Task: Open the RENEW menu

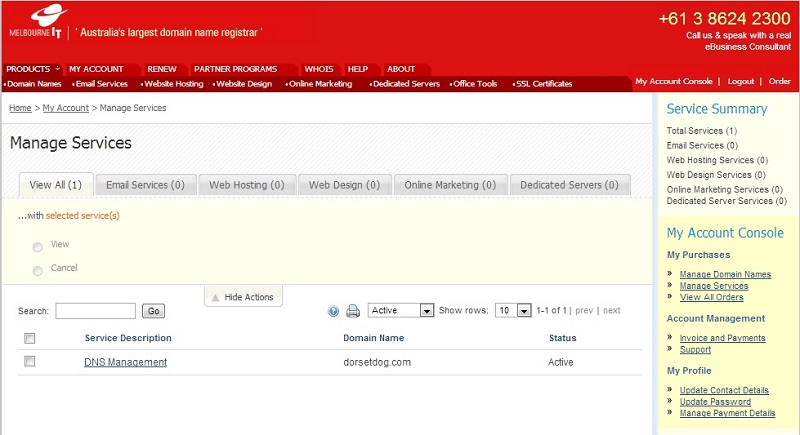Action: [162, 69]
